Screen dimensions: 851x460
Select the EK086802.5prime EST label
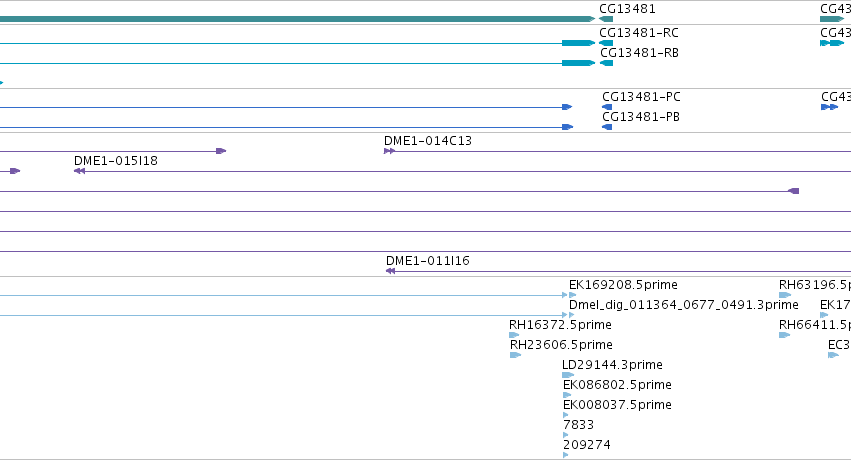[x=617, y=385]
